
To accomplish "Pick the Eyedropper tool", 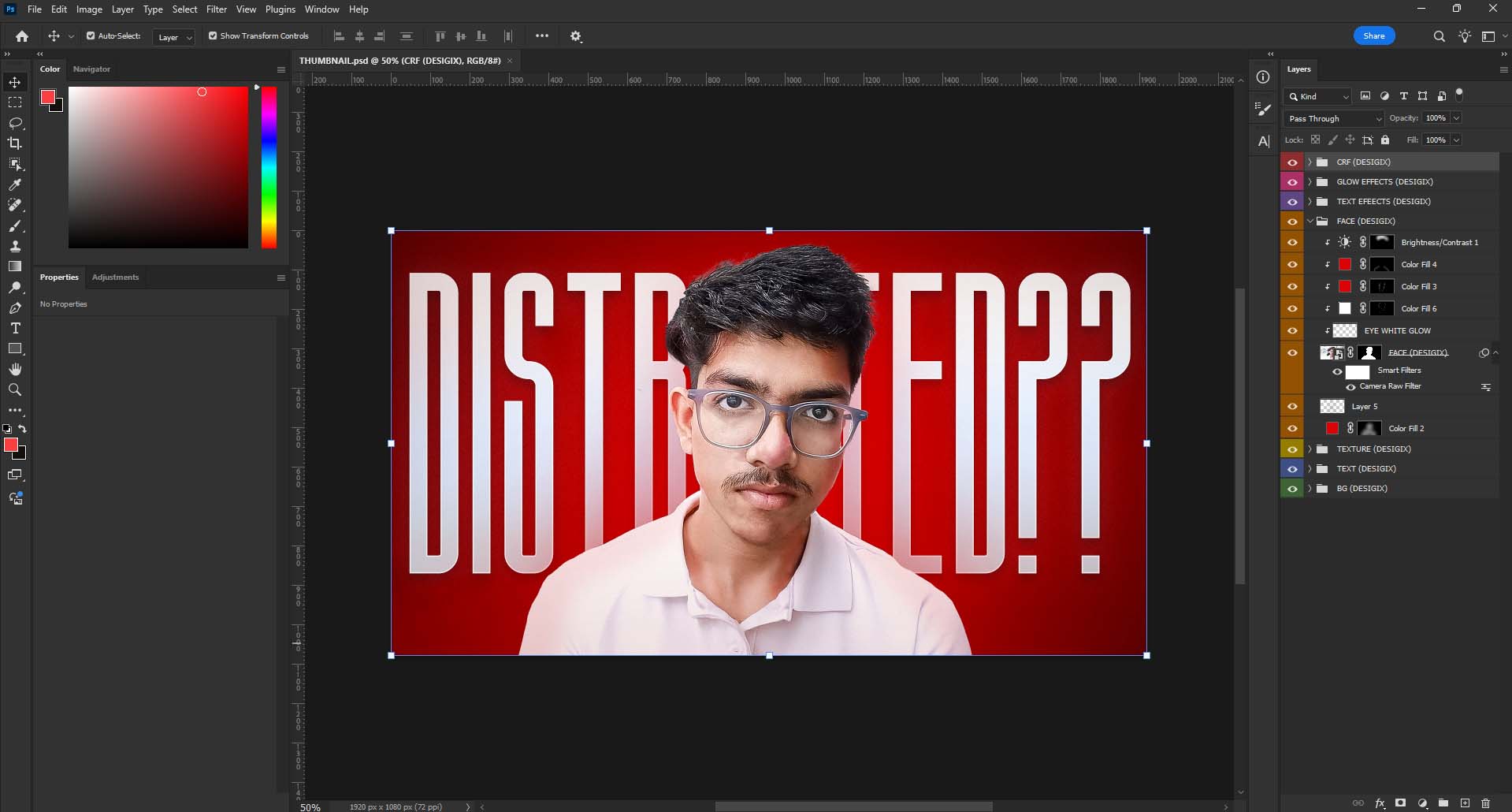I will (15, 184).
